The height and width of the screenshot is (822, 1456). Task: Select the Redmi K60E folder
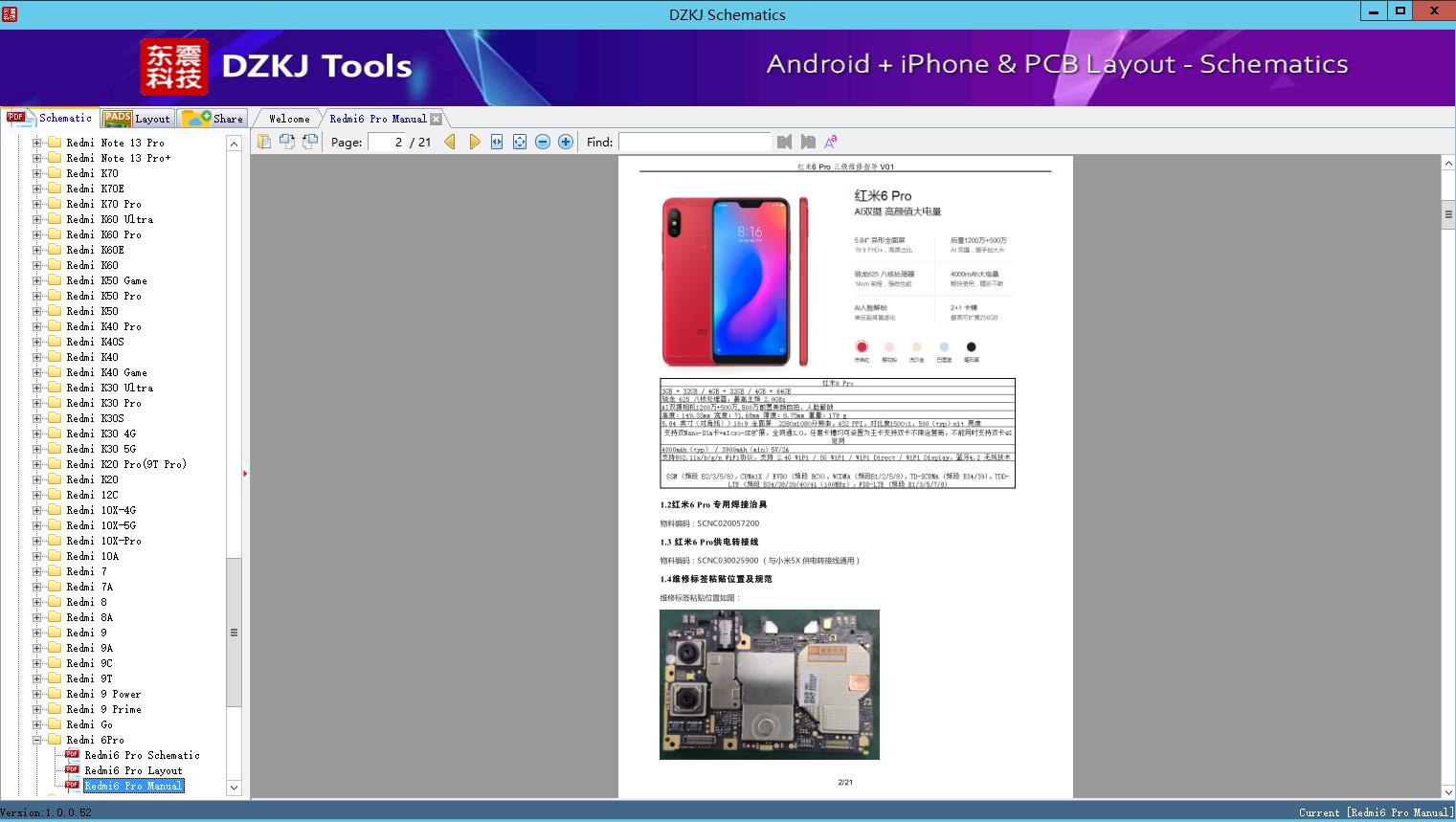[95, 250]
